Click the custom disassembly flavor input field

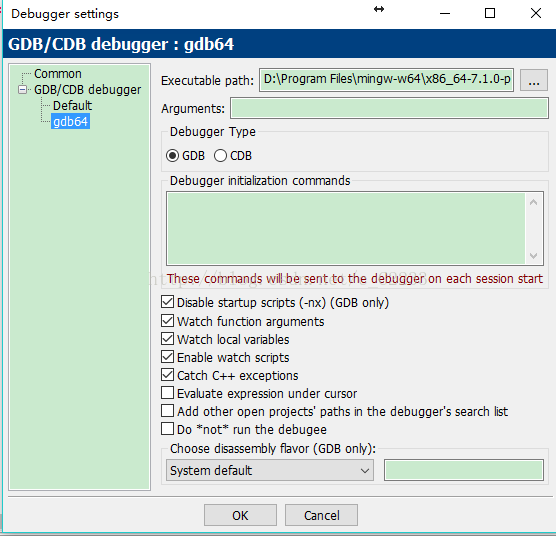click(464, 470)
